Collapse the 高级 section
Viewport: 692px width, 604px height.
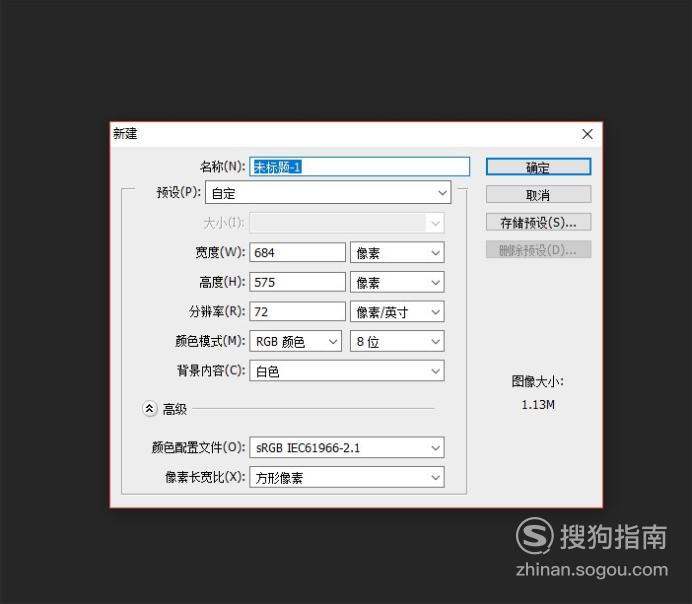tap(150, 409)
